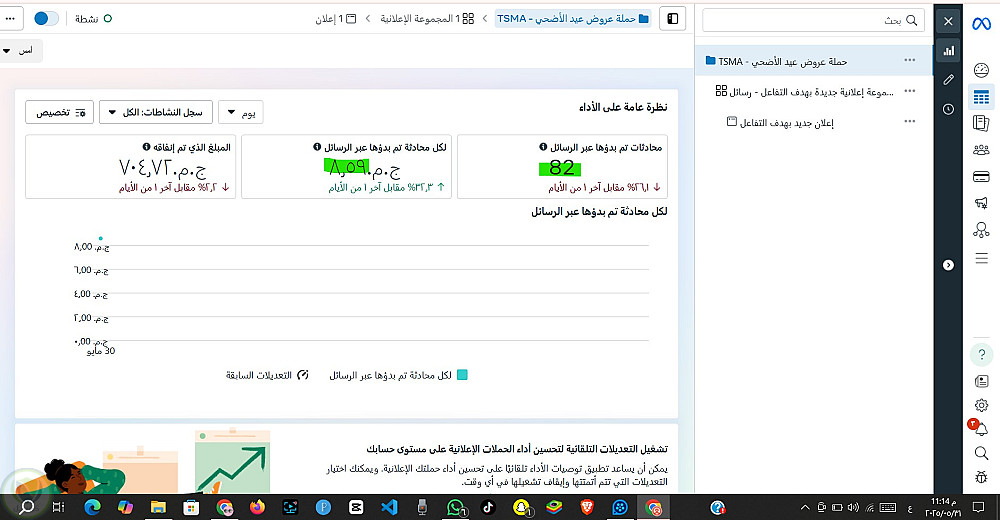Click the previous edits التعديلات السابقة icon
1000x520 pixels.
(x=303, y=375)
